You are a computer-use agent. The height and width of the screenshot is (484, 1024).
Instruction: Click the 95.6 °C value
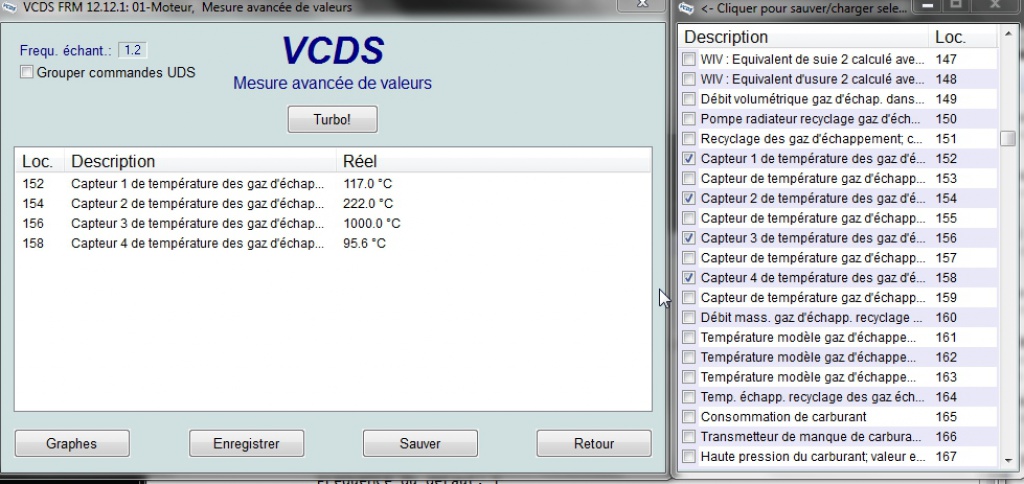point(364,244)
